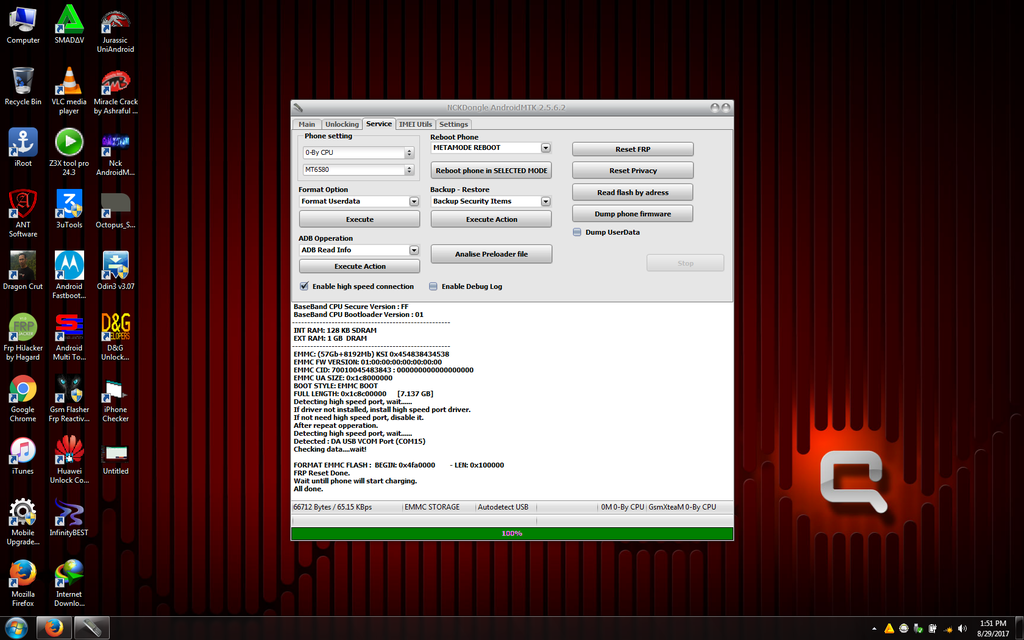The width and height of the screenshot is (1024, 640).
Task: Open Huawei Unlock Code shortcut
Action: pyautogui.click(x=69, y=460)
